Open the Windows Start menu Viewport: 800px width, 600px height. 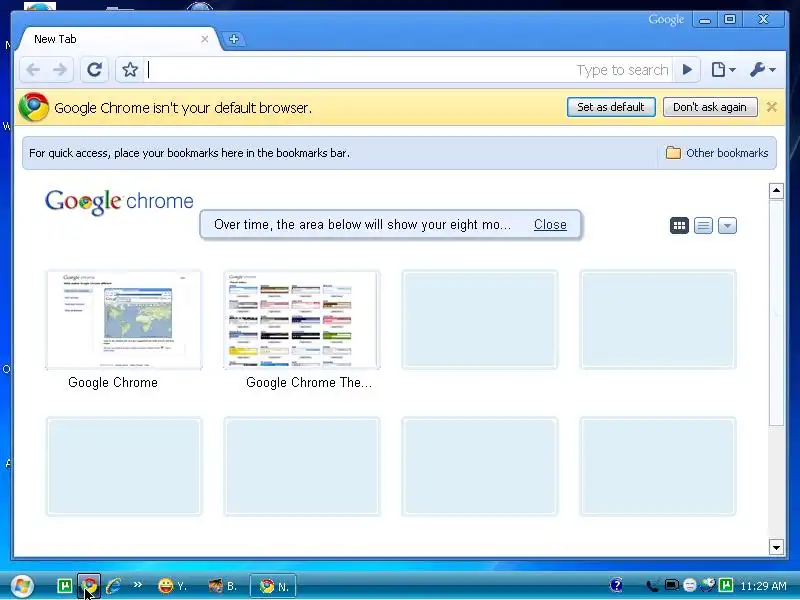[x=21, y=586]
